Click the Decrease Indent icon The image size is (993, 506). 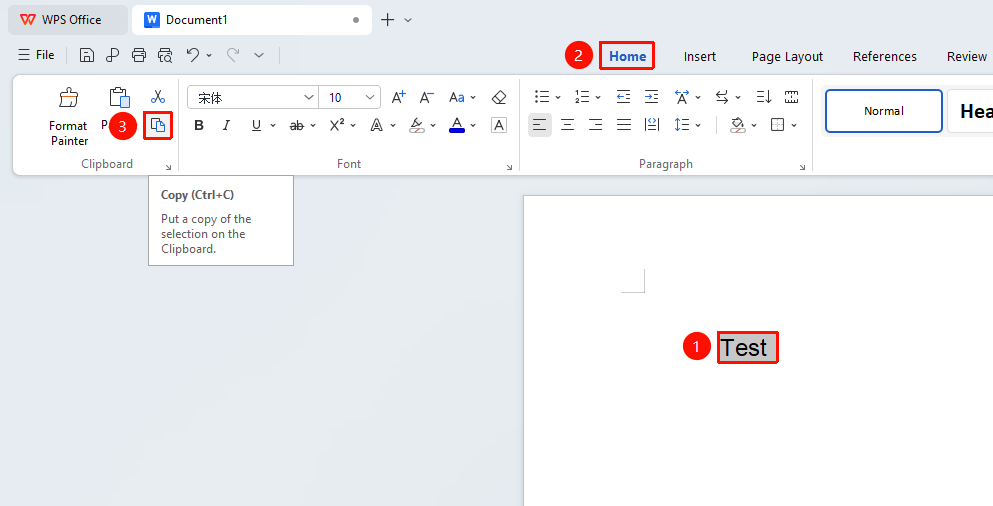[x=623, y=97]
